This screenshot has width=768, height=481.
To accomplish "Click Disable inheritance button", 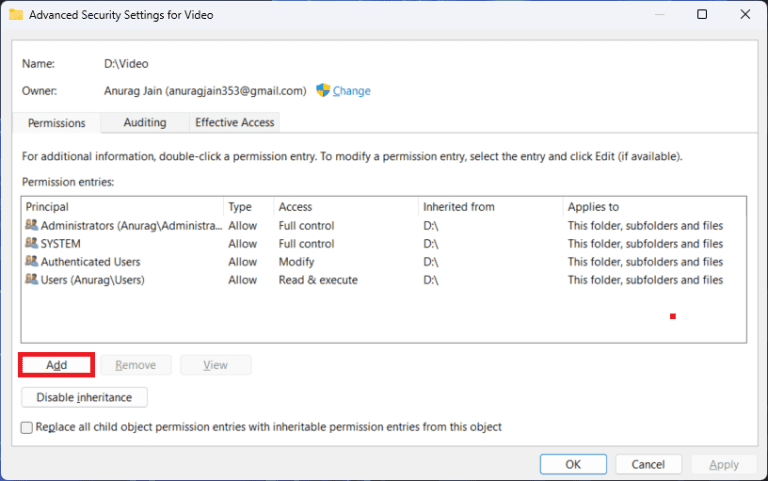I will pos(84,397).
